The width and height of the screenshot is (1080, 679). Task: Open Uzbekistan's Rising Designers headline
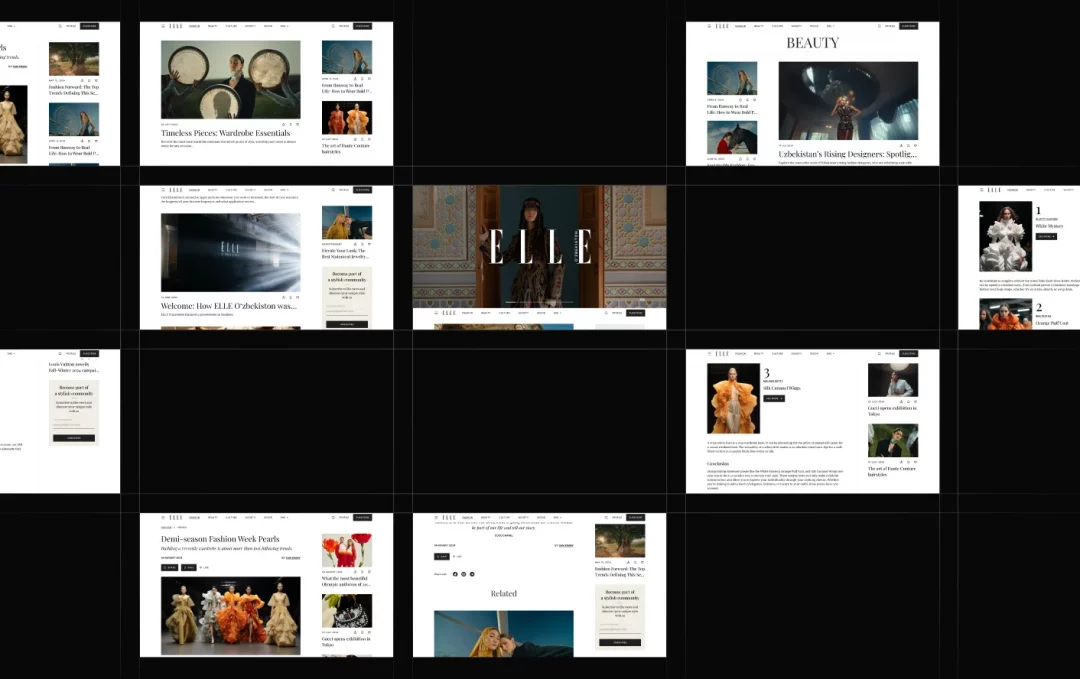coord(848,154)
